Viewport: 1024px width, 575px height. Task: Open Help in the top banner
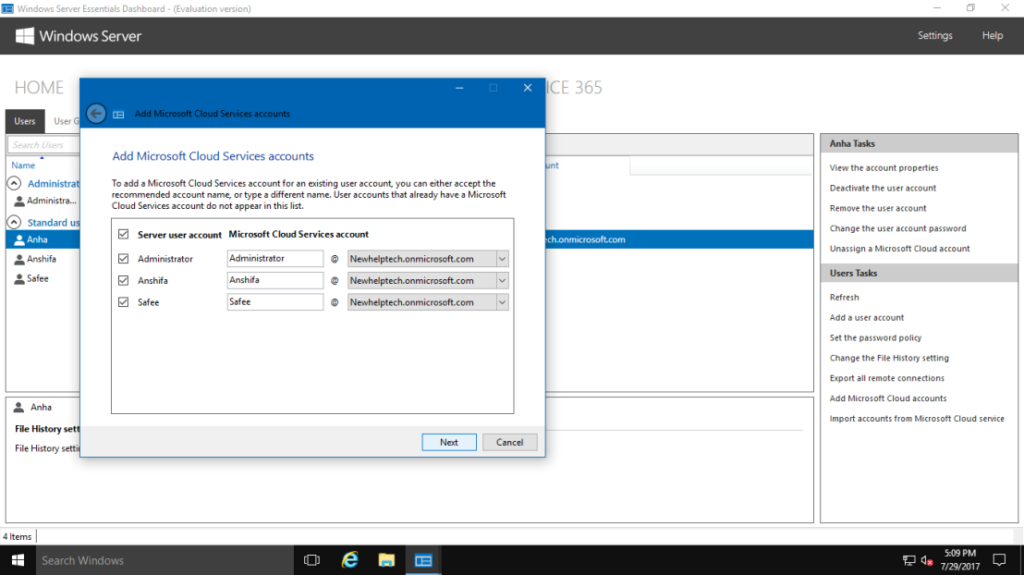pos(992,35)
